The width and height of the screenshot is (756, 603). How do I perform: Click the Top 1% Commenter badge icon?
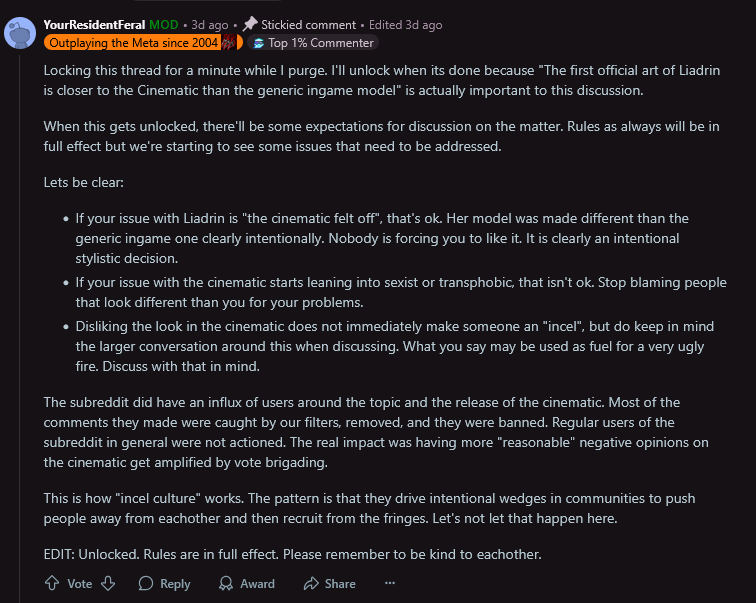coord(259,43)
